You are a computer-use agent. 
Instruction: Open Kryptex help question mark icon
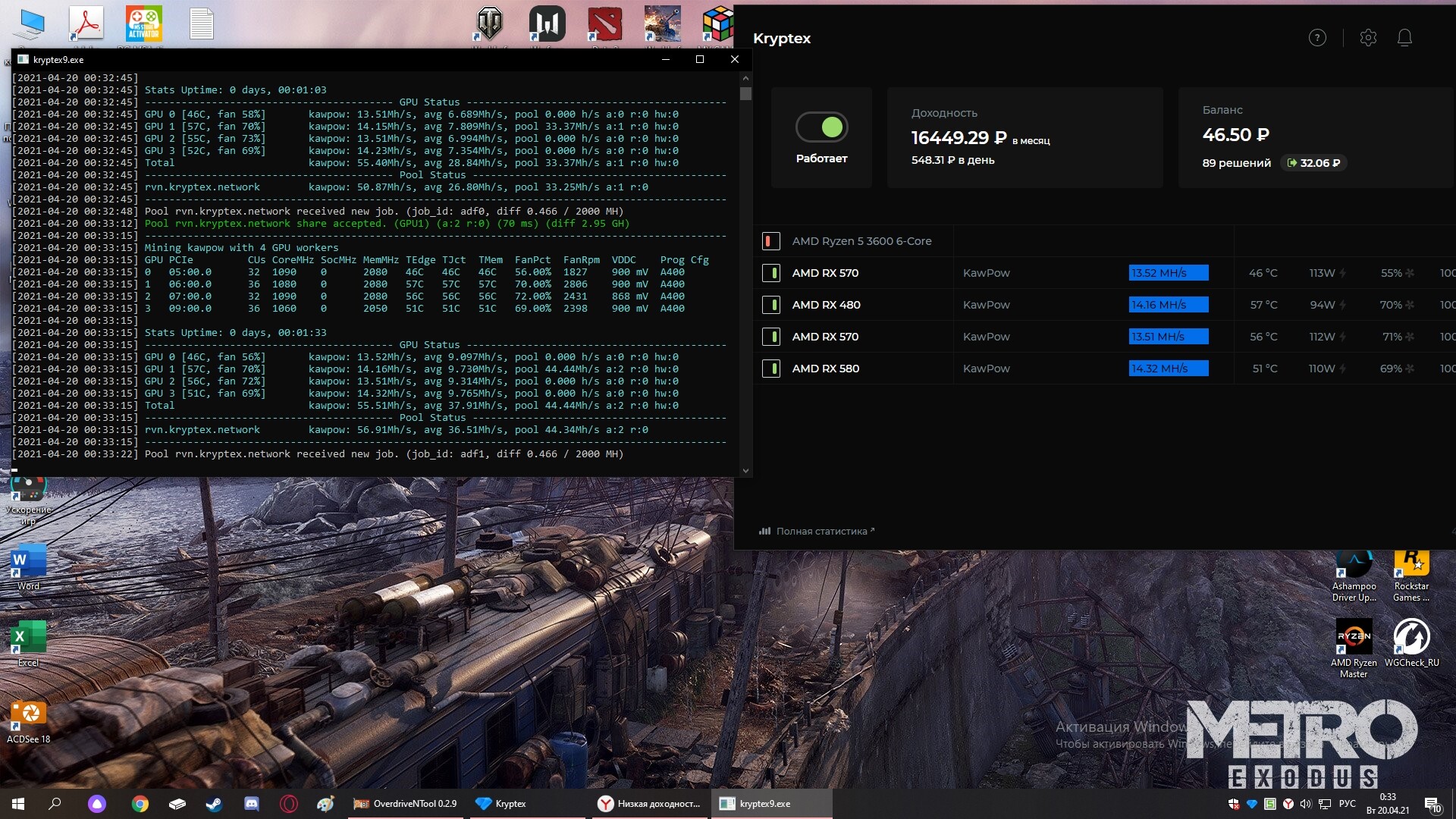(1317, 38)
